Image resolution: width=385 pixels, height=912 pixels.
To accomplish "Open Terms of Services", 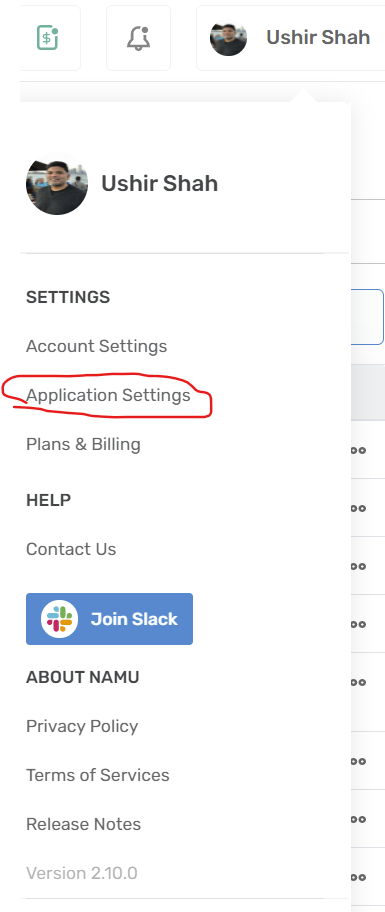I will point(98,775).
